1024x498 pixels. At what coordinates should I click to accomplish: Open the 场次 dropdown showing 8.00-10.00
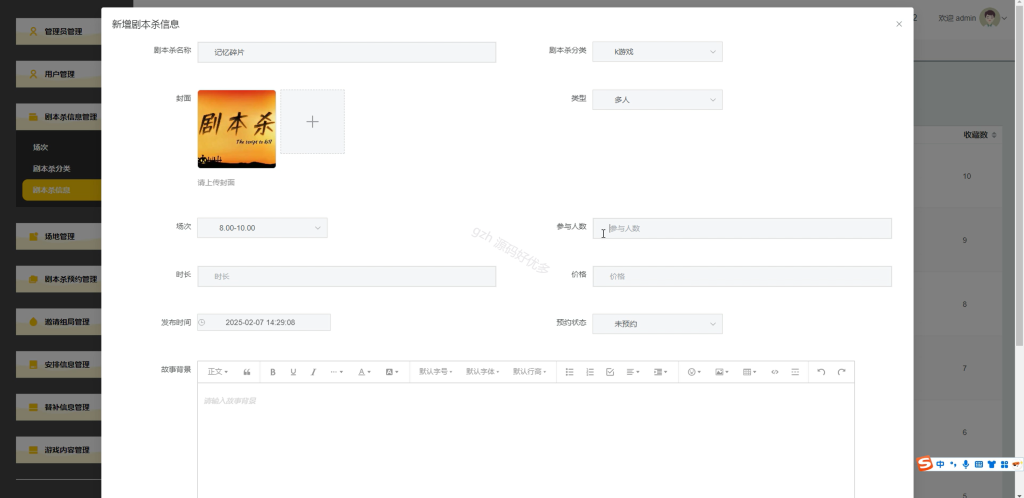pyautogui.click(x=262, y=228)
